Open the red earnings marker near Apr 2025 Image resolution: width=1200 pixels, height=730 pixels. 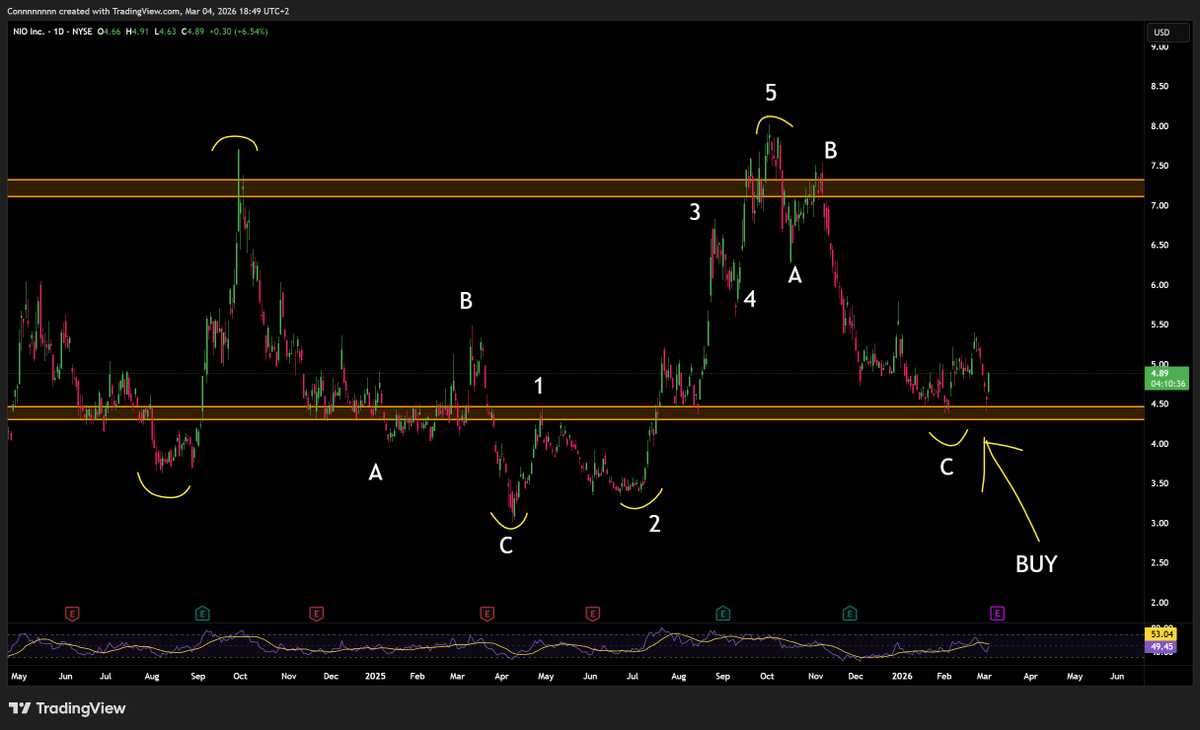point(487,612)
